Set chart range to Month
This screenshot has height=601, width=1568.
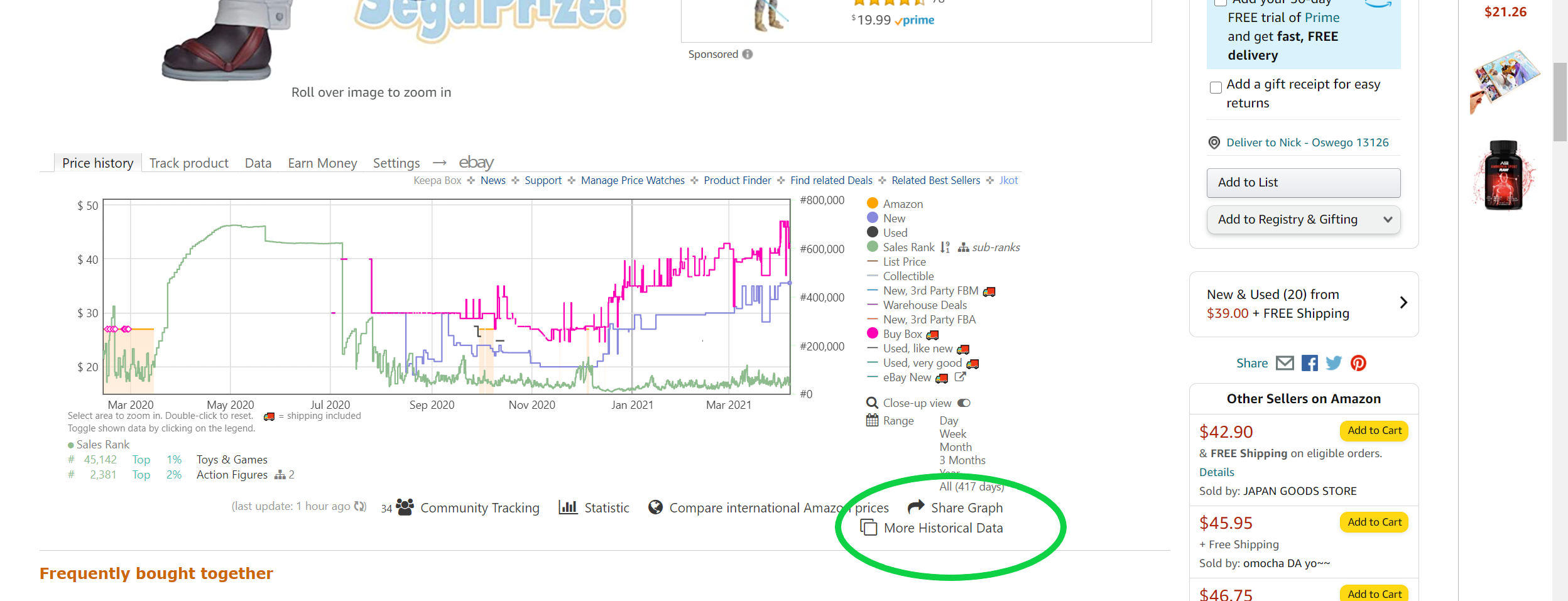click(x=955, y=447)
